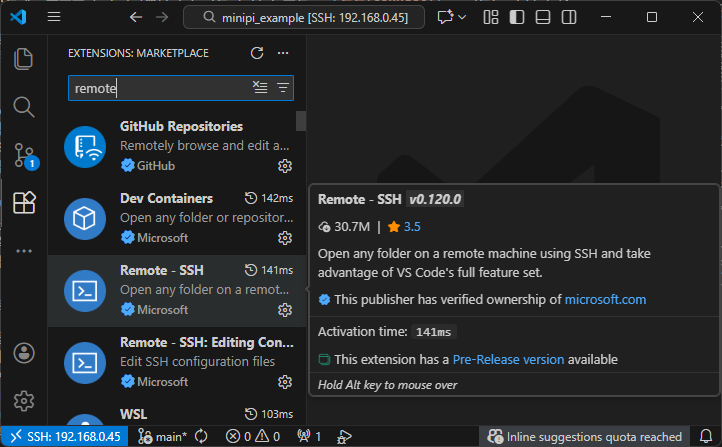This screenshot has height=447, width=722.
Task: Open the Manage gear in activity bar
Action: 24,401
